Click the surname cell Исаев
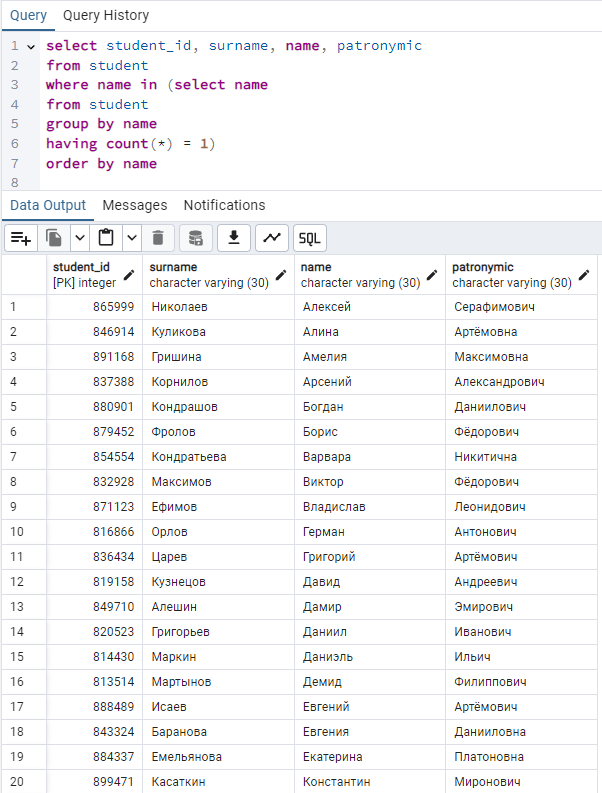The width and height of the screenshot is (602, 793). 219,707
